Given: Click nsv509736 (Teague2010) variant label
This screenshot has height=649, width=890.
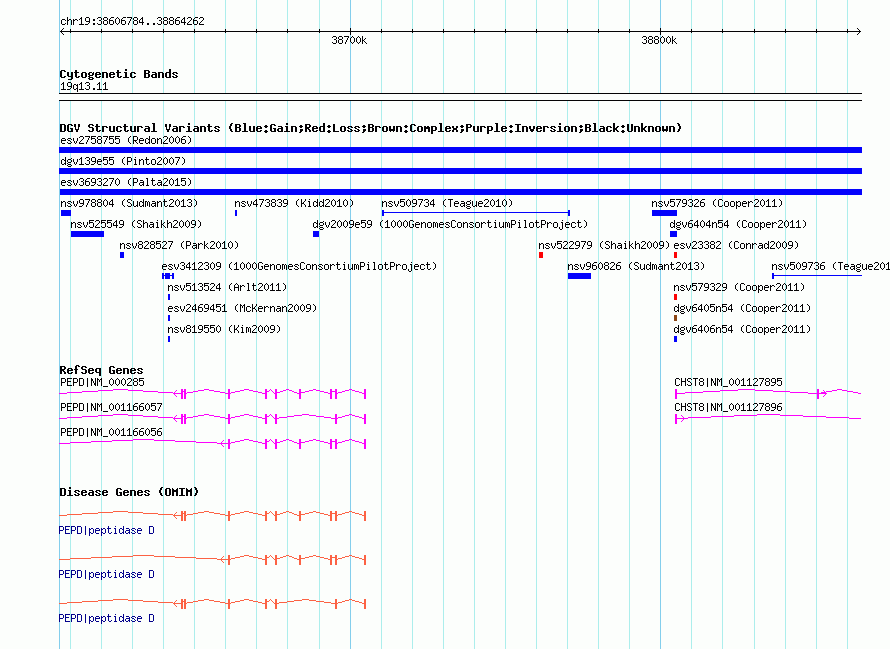Looking at the screenshot, I should click(x=830, y=266).
